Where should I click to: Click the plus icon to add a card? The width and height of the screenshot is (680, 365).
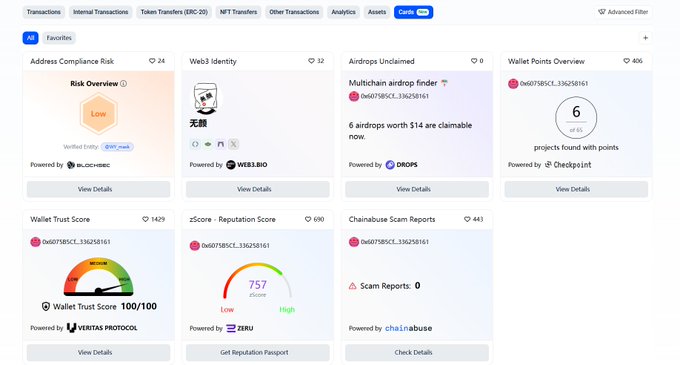645,38
